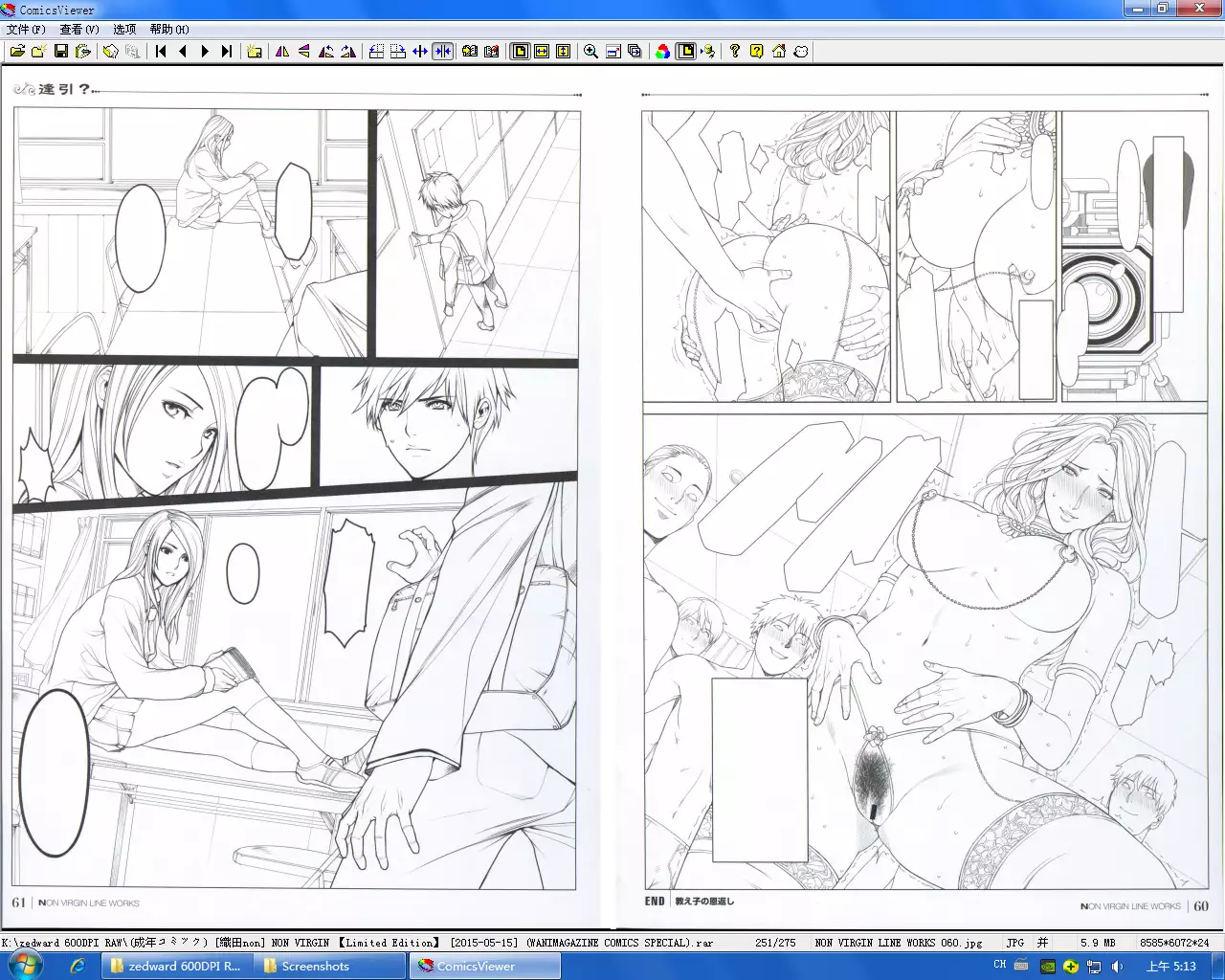Expand the 选项 menu
This screenshot has width=1225, height=980.
tap(124, 30)
